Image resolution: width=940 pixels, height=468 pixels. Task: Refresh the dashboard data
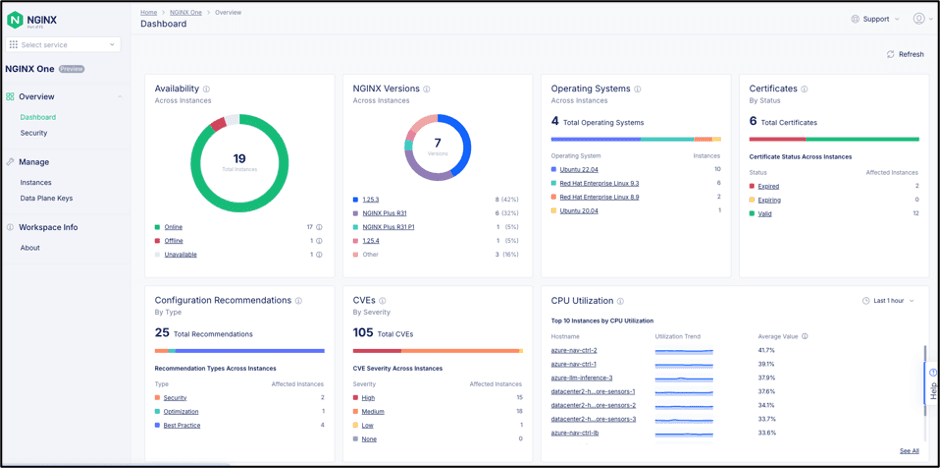pos(905,54)
